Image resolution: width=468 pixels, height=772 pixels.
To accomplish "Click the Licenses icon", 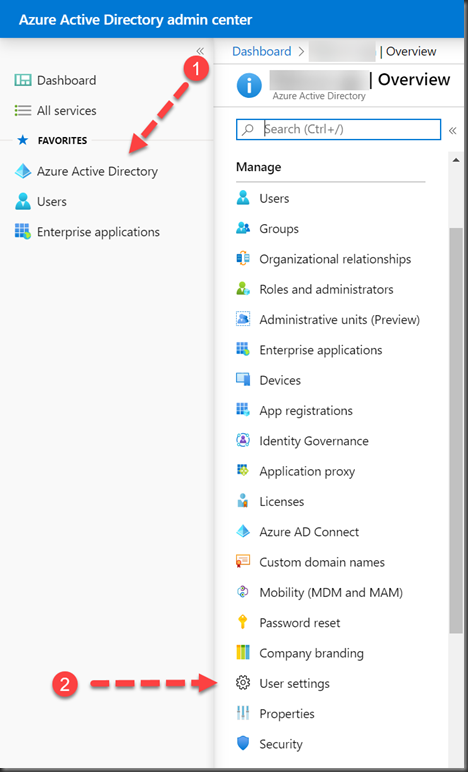I will click(x=243, y=501).
